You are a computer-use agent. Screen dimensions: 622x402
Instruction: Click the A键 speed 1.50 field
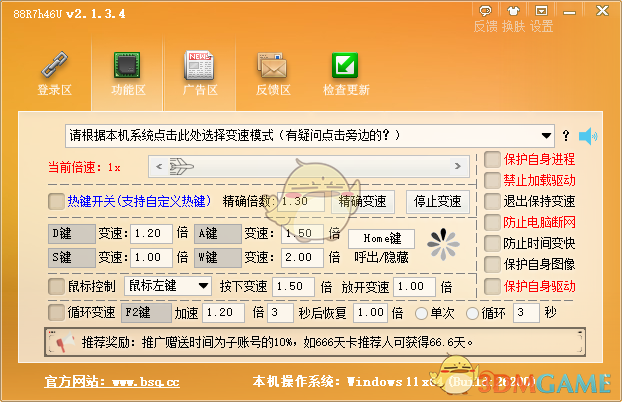[x=302, y=234]
